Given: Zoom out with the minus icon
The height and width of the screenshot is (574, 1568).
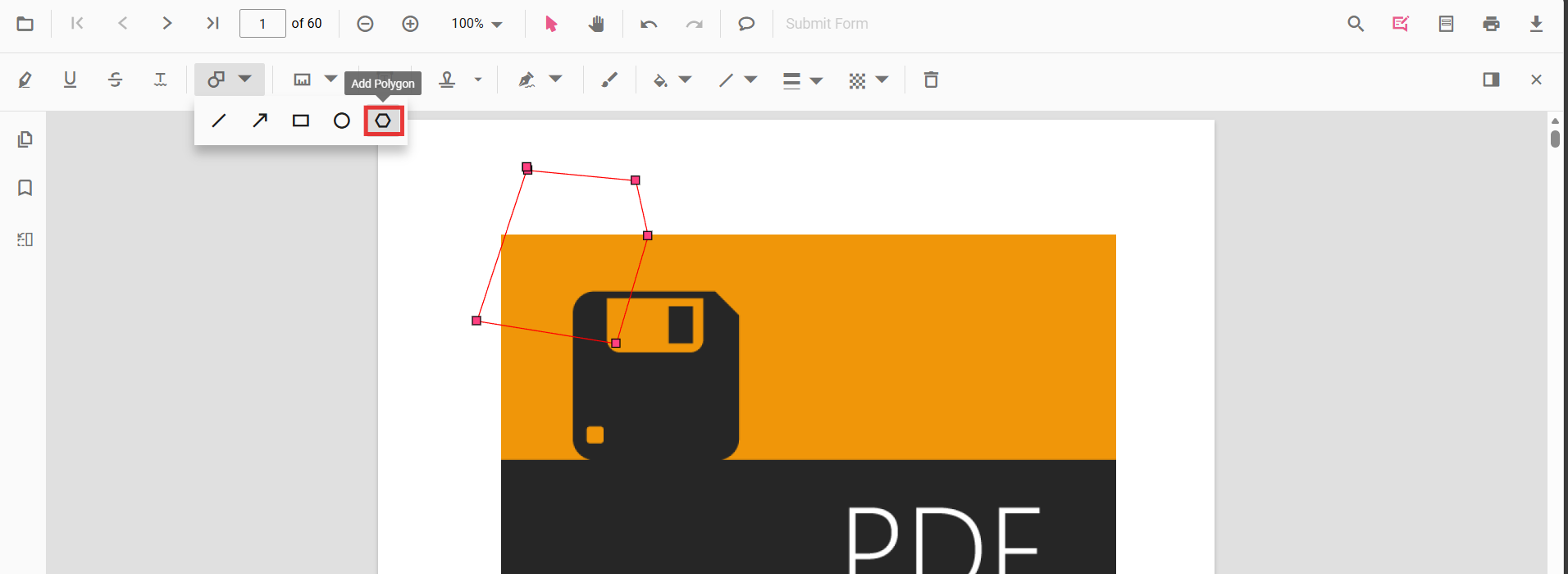Looking at the screenshot, I should (366, 24).
